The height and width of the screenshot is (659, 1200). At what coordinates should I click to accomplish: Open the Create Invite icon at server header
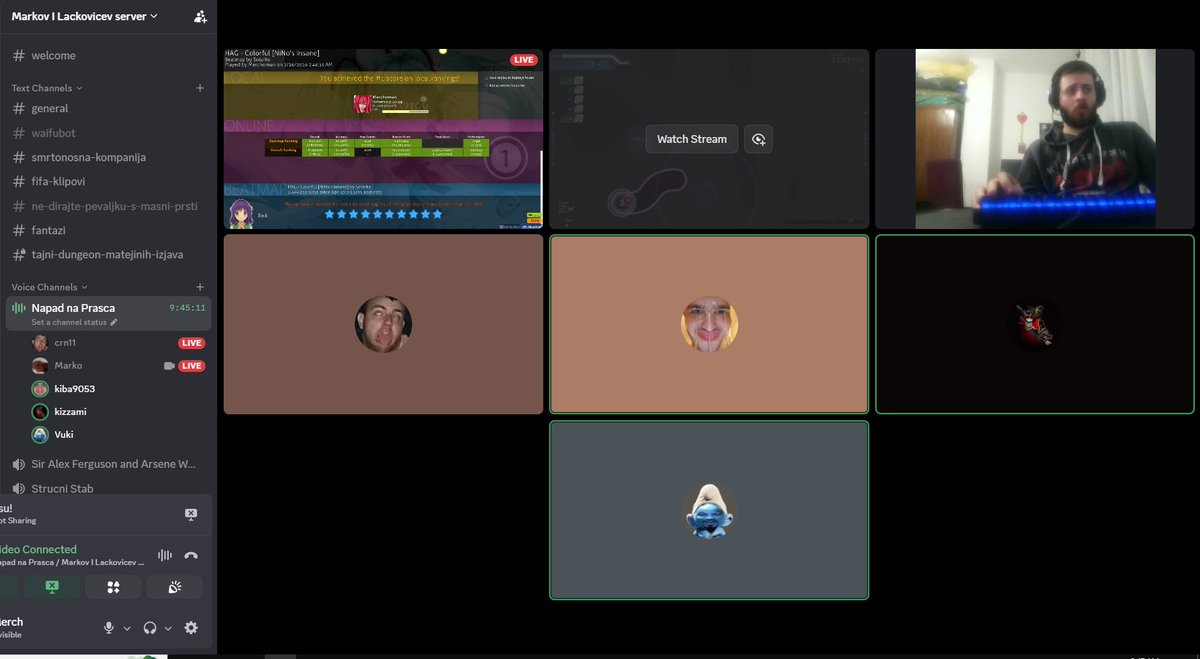[199, 17]
